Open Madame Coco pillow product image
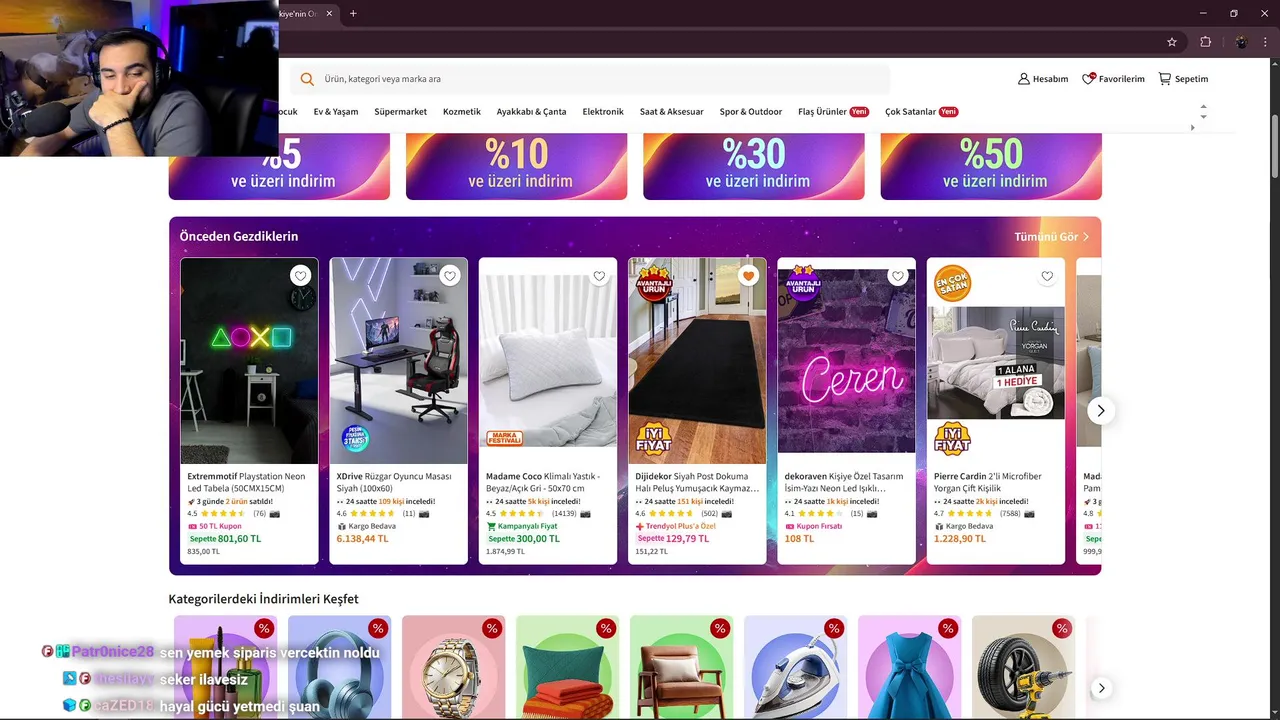This screenshot has width=1280, height=720. [548, 361]
